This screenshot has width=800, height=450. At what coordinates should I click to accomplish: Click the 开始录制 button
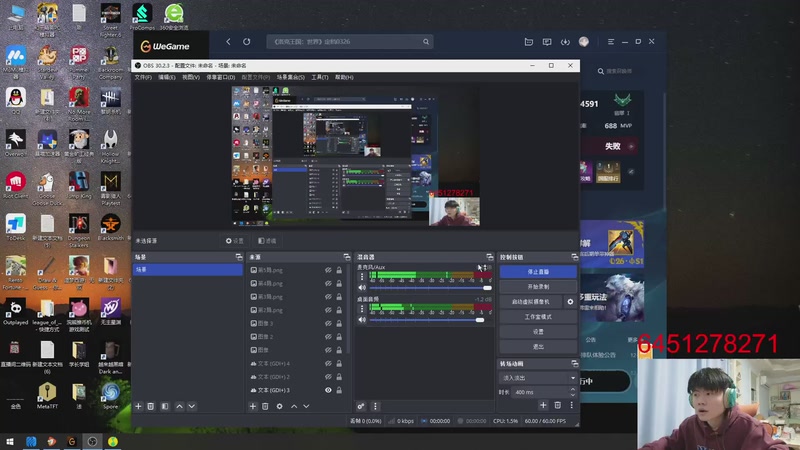point(538,287)
